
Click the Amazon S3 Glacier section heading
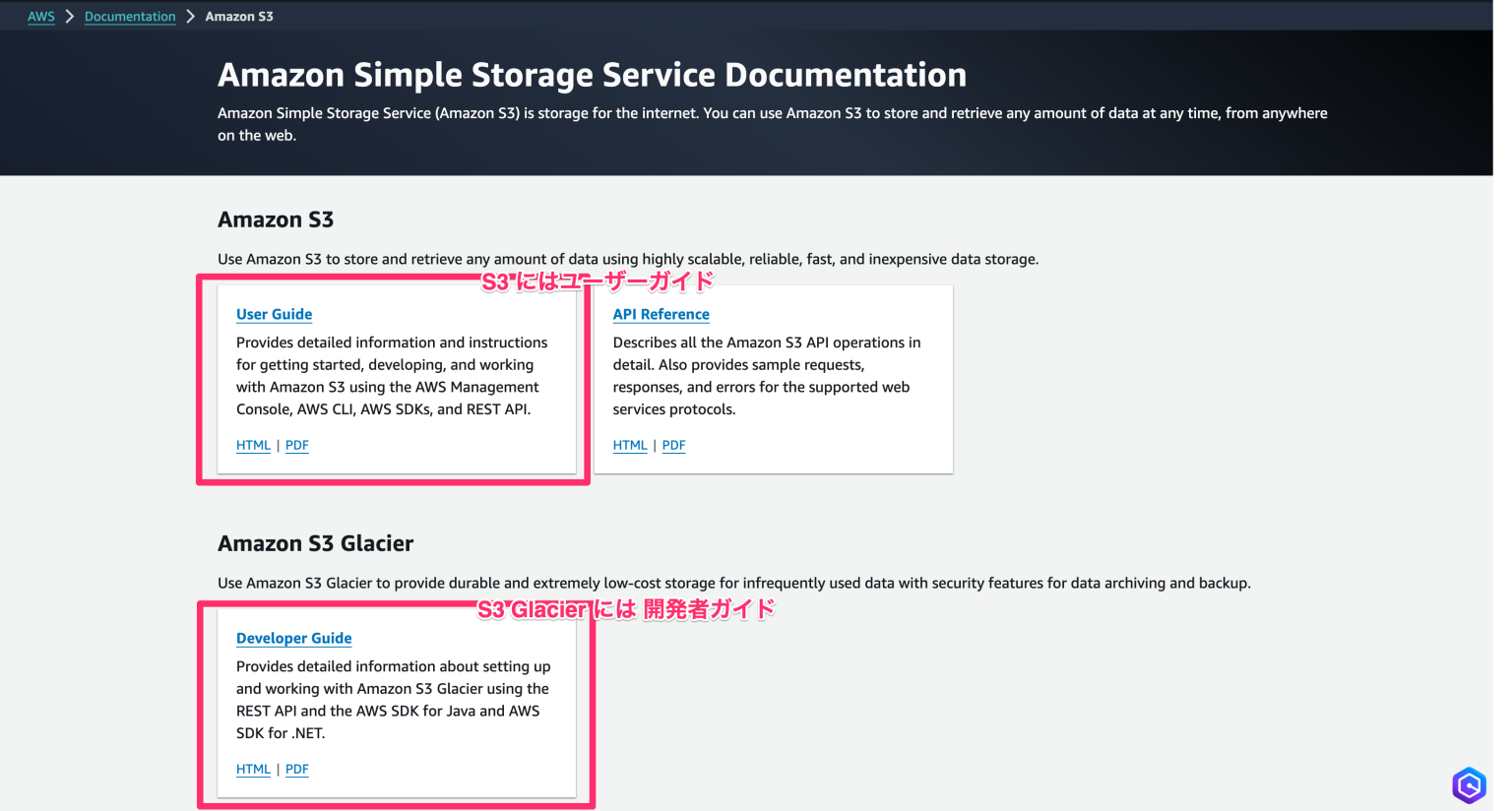pyautogui.click(x=315, y=543)
